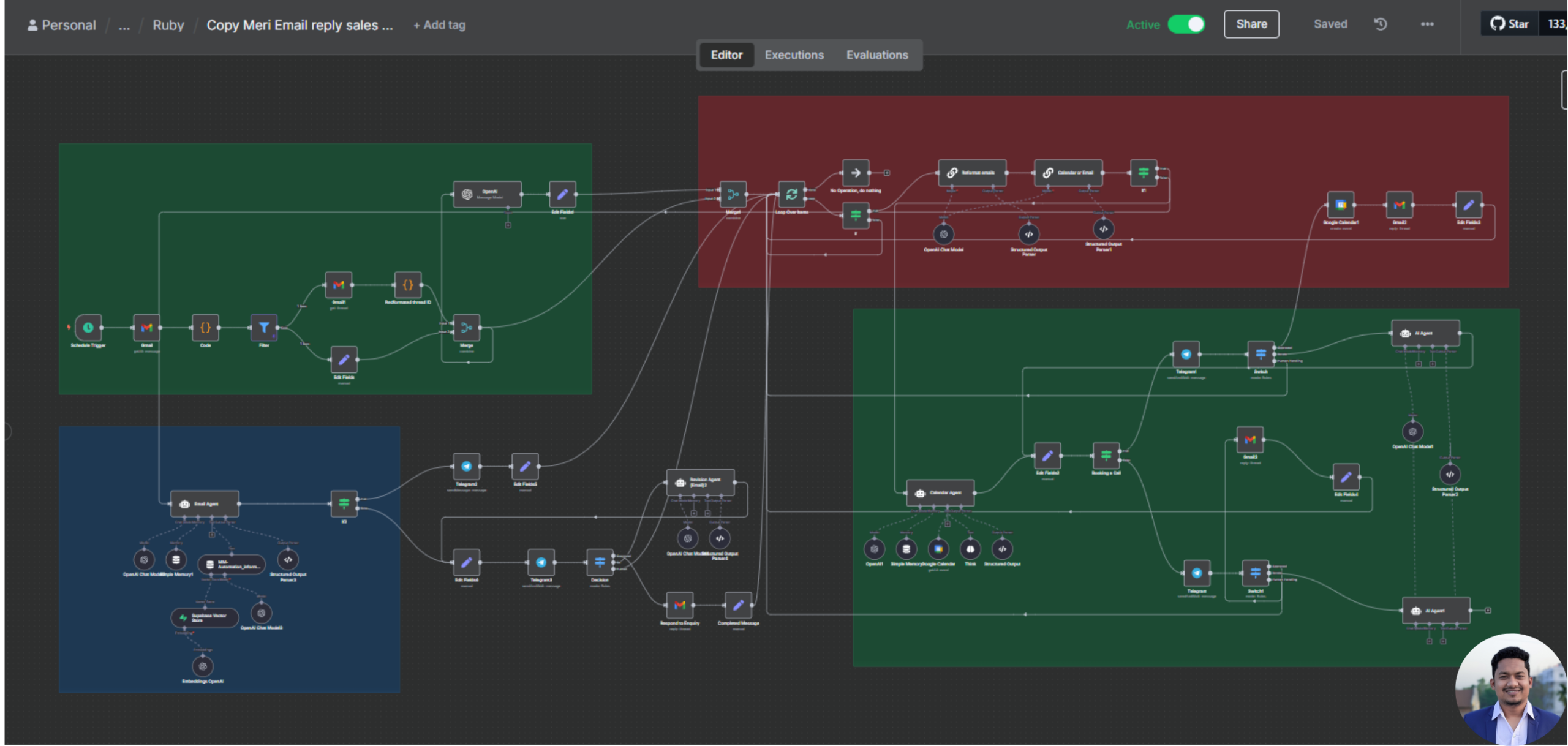Click the Add tag link

(439, 25)
